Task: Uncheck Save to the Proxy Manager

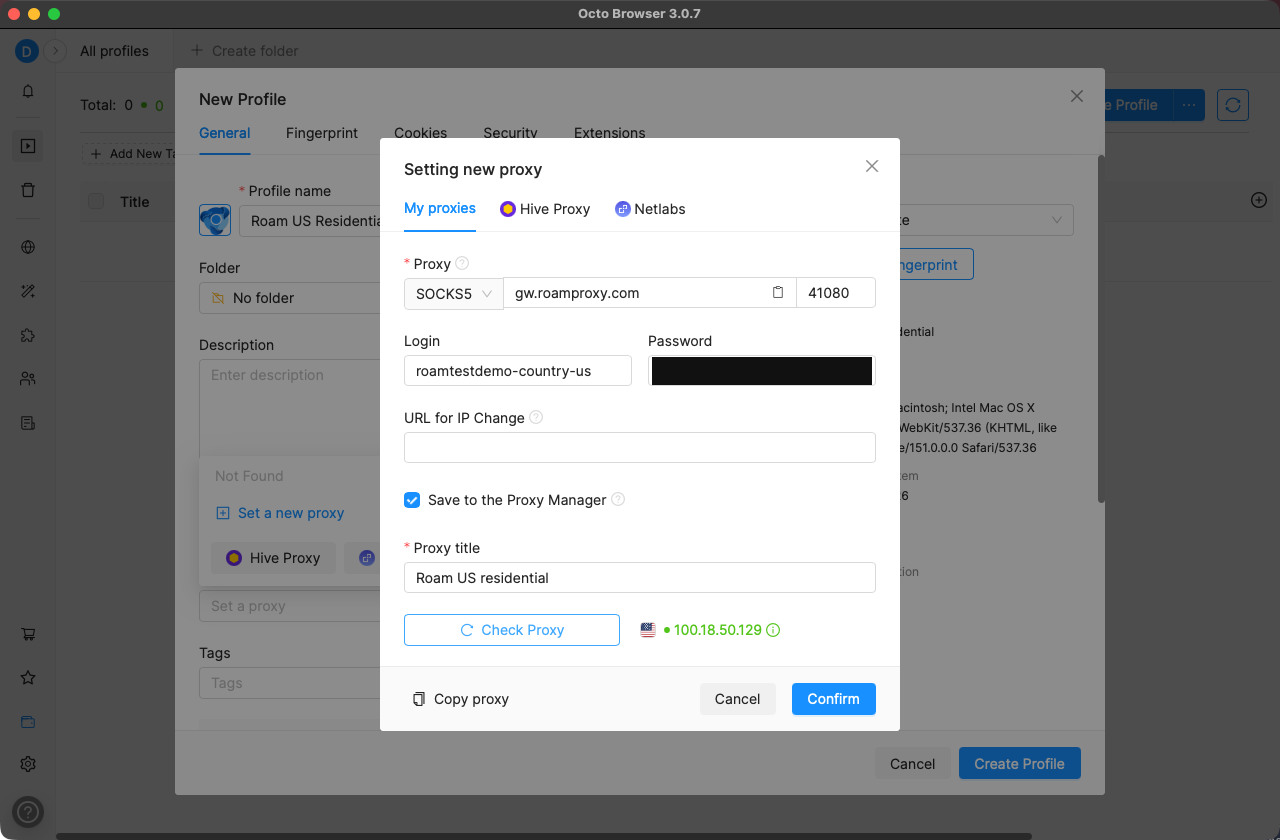Action: tap(412, 499)
